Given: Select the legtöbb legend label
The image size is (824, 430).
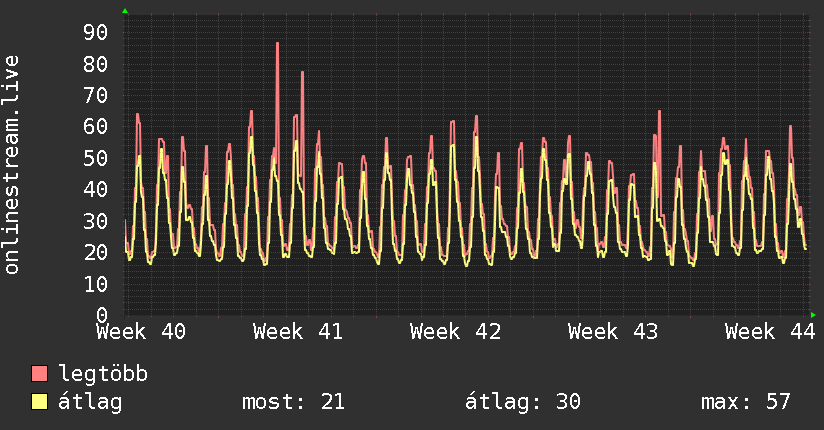Looking at the screenshot, I should (103, 374).
